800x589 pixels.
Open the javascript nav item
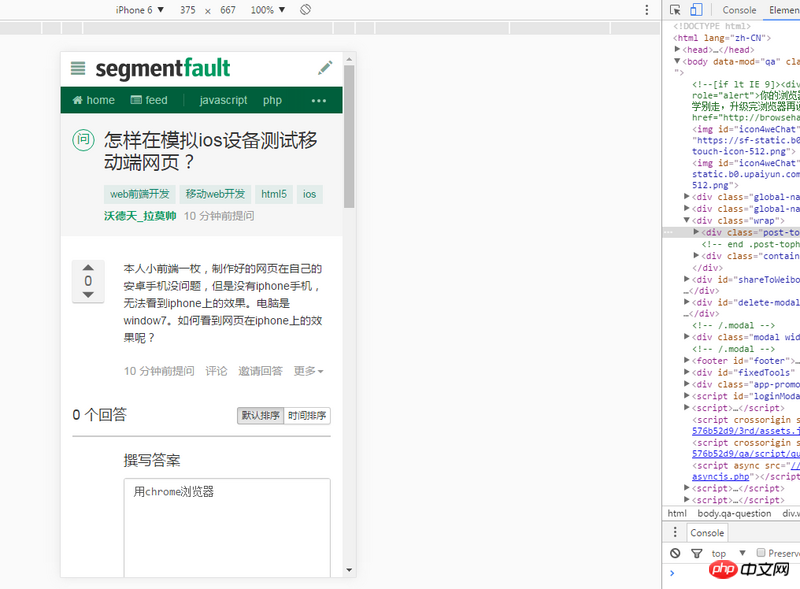point(223,100)
